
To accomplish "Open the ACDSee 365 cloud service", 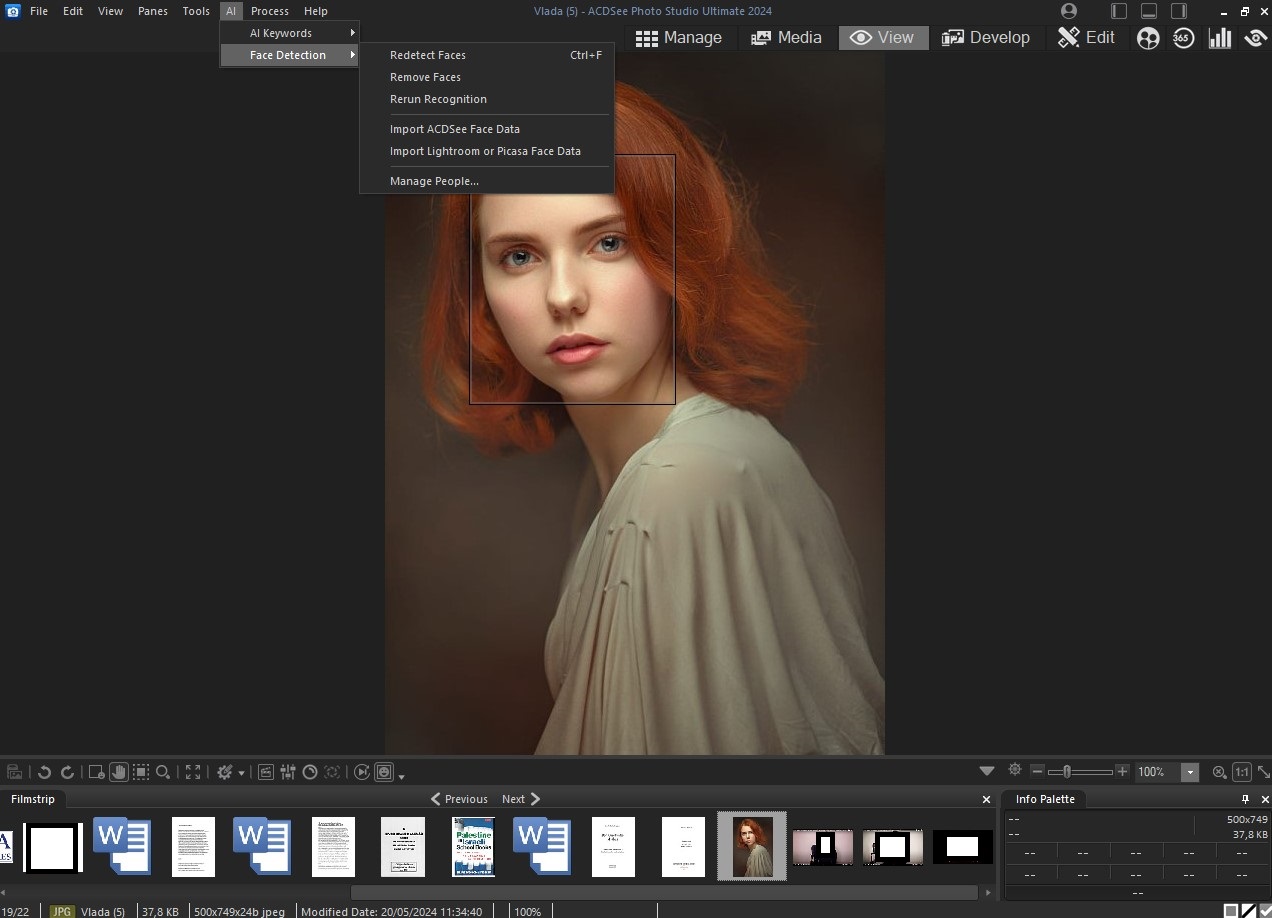I will click(x=1184, y=38).
